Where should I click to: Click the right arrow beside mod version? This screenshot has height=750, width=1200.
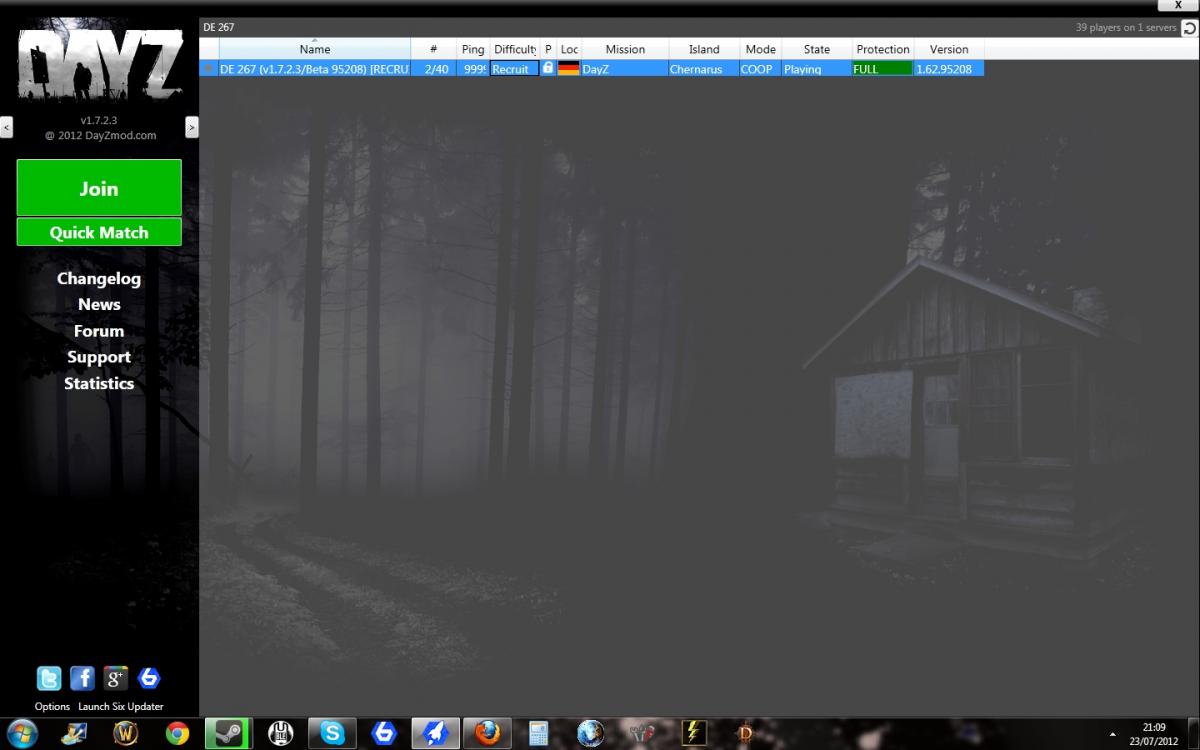click(192, 127)
